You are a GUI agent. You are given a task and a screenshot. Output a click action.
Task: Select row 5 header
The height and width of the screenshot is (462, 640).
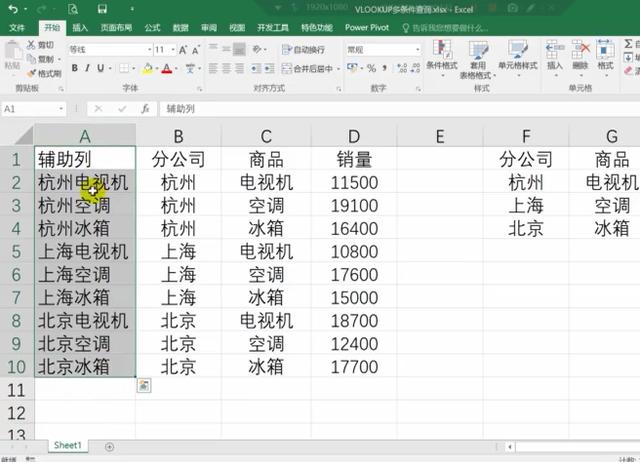point(16,251)
